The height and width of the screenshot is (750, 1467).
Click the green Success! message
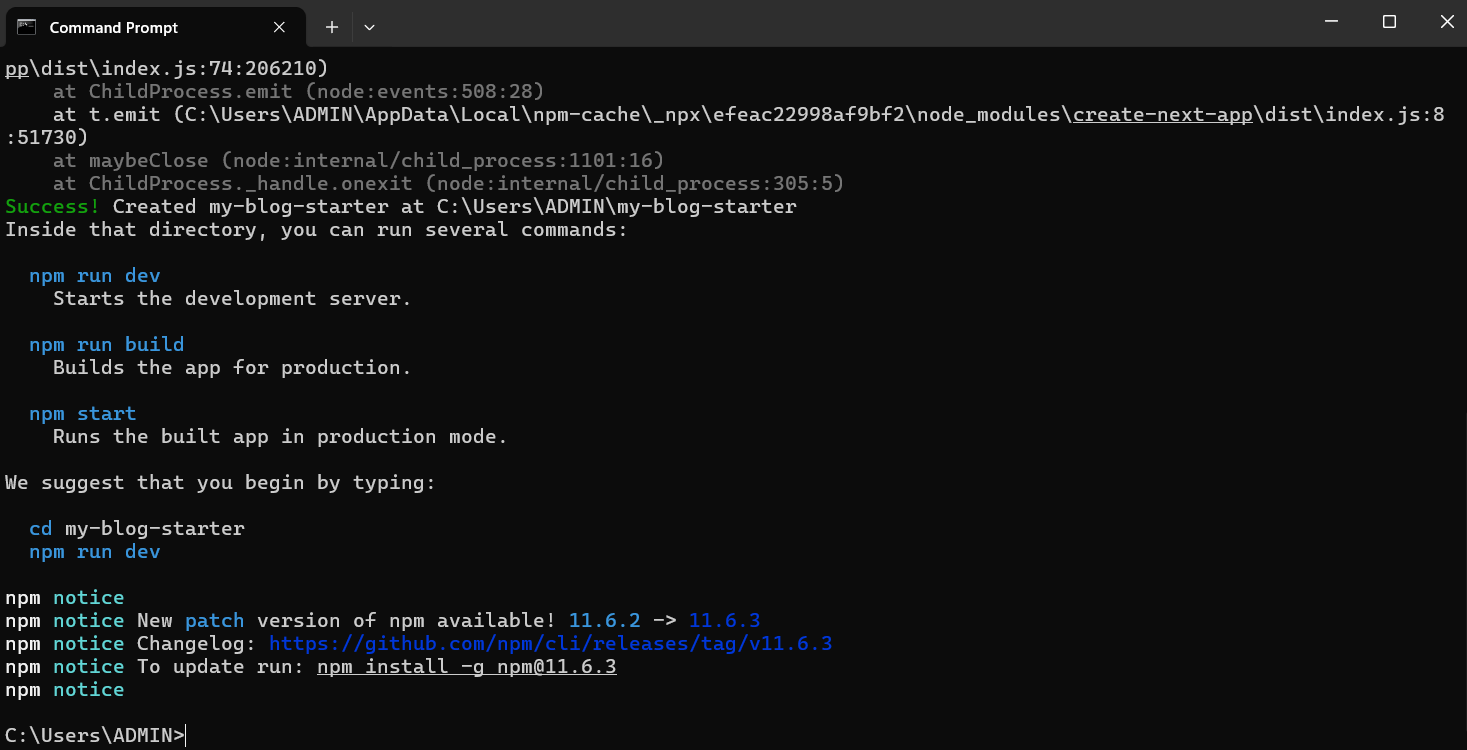click(52, 207)
